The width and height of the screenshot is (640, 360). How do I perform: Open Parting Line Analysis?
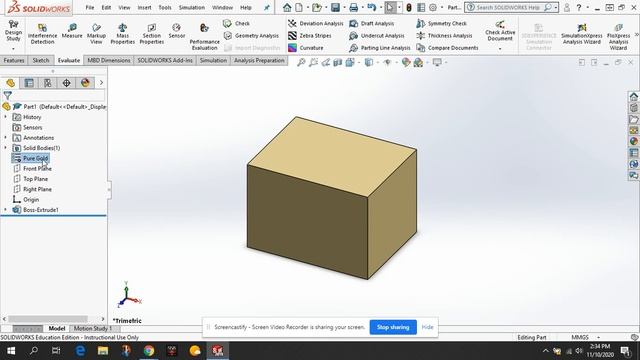pyautogui.click(x=380, y=48)
